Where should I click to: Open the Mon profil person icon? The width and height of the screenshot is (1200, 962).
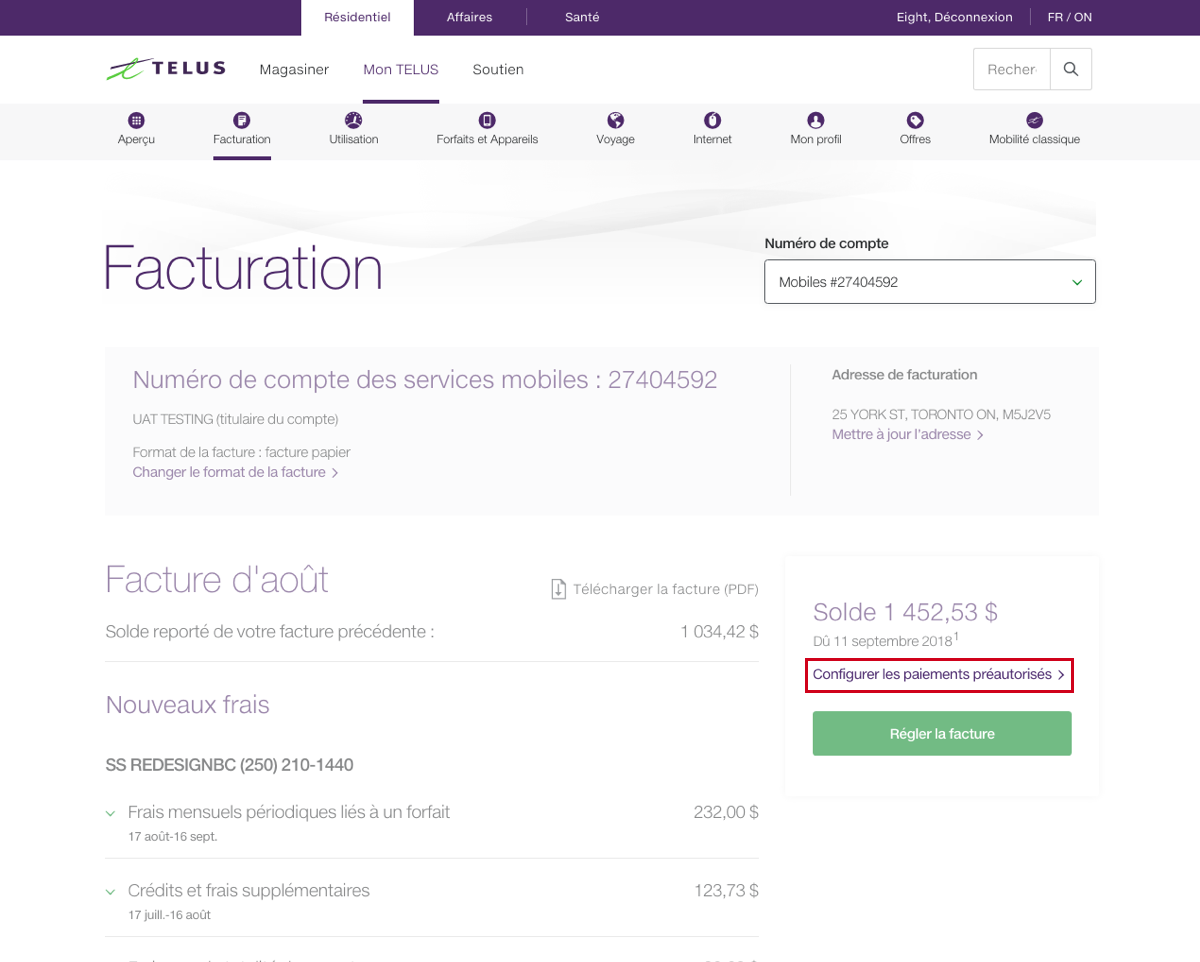click(x=816, y=120)
